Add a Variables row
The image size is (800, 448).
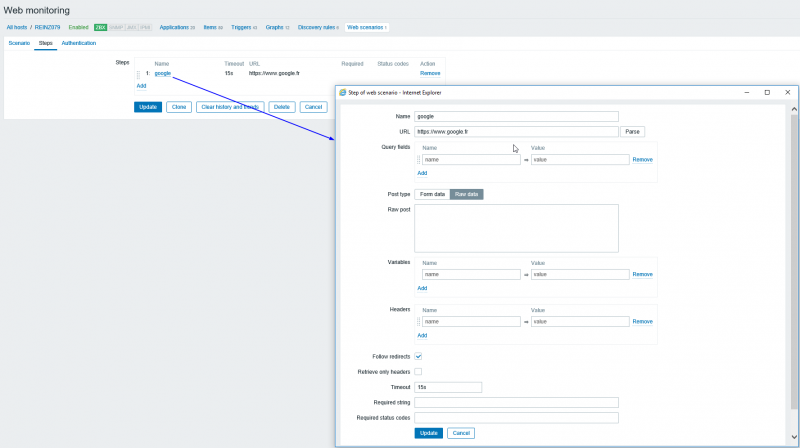pyautogui.click(x=422, y=288)
